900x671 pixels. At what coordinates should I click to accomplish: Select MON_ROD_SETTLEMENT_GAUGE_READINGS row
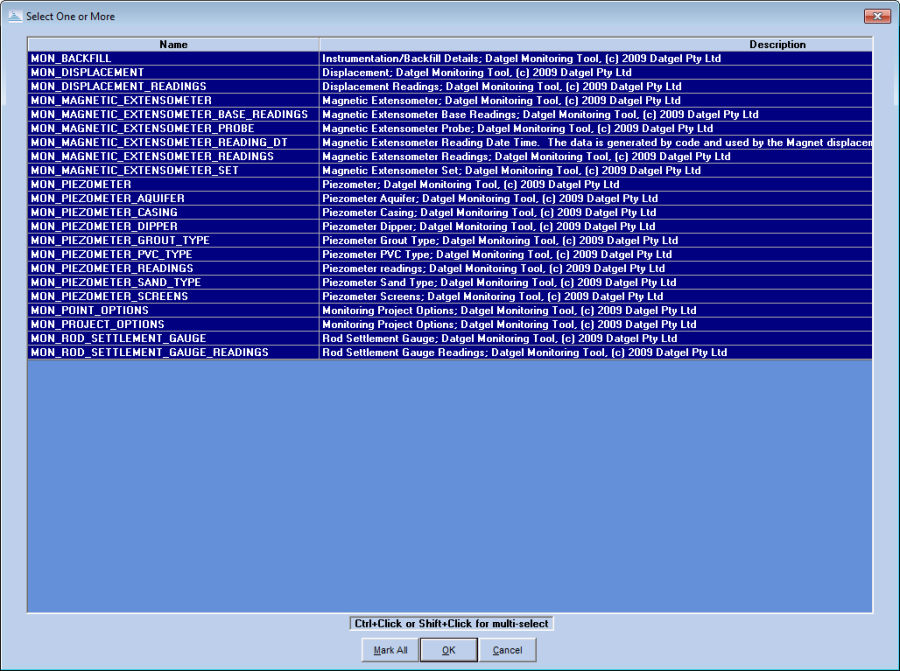click(x=149, y=353)
